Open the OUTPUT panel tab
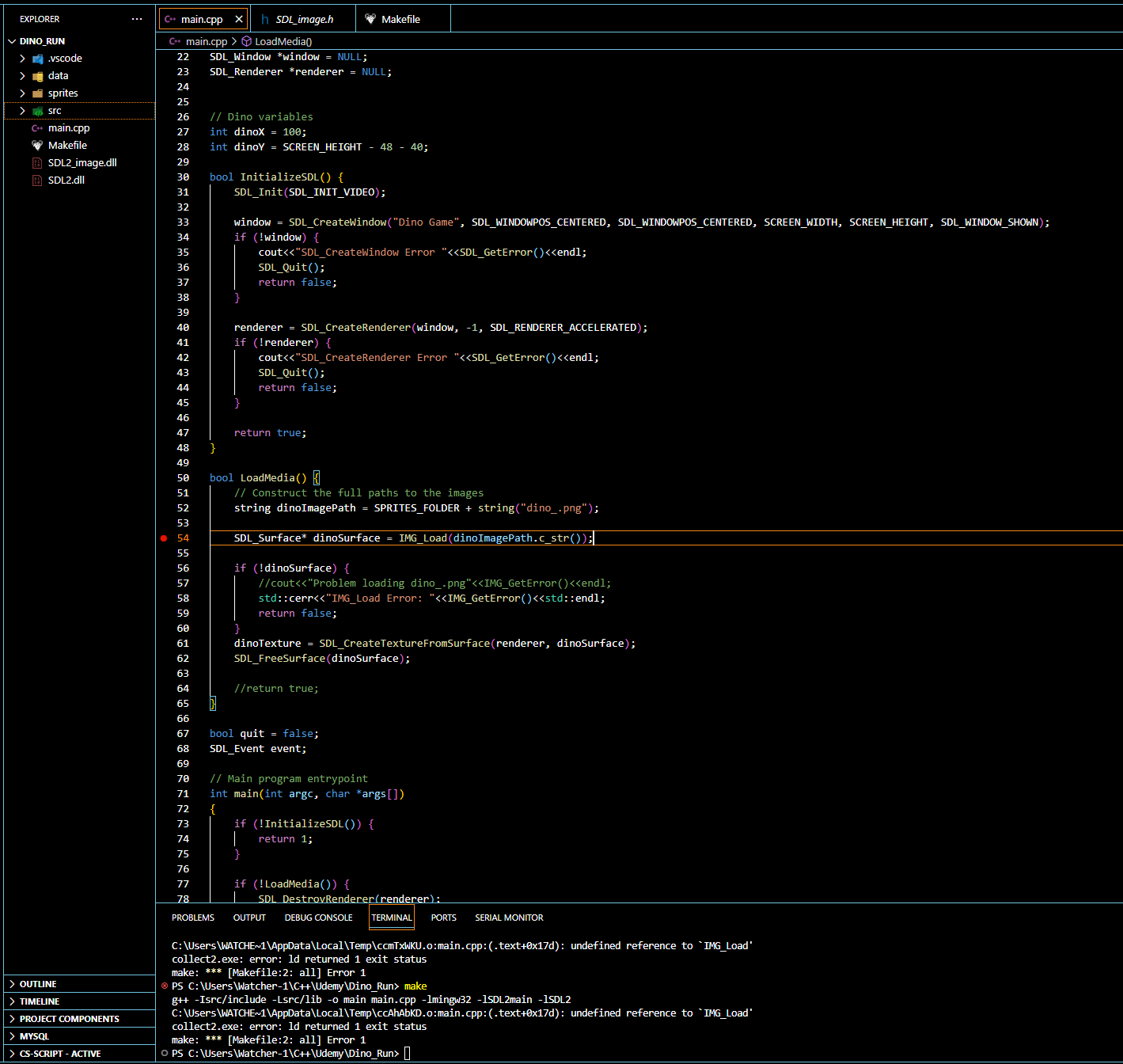The width and height of the screenshot is (1123, 1064). click(x=249, y=918)
